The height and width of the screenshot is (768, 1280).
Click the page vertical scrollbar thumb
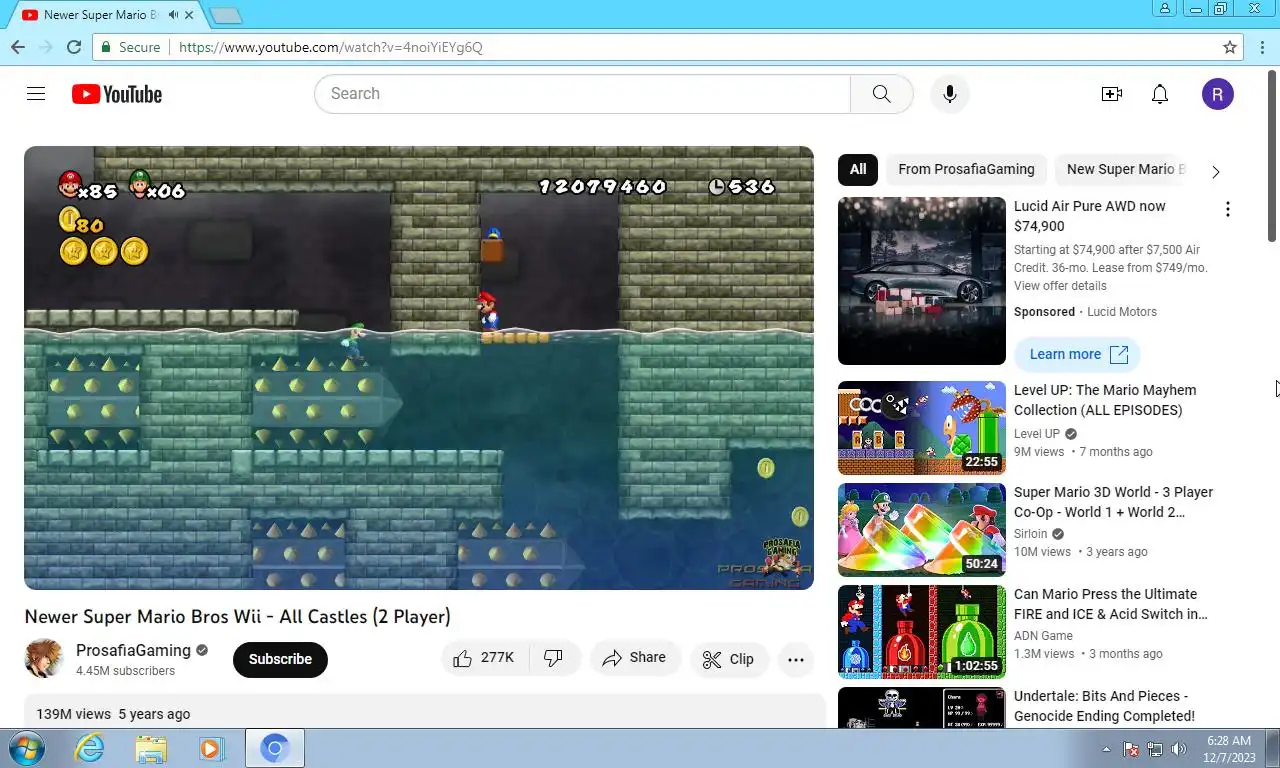coord(1272,155)
